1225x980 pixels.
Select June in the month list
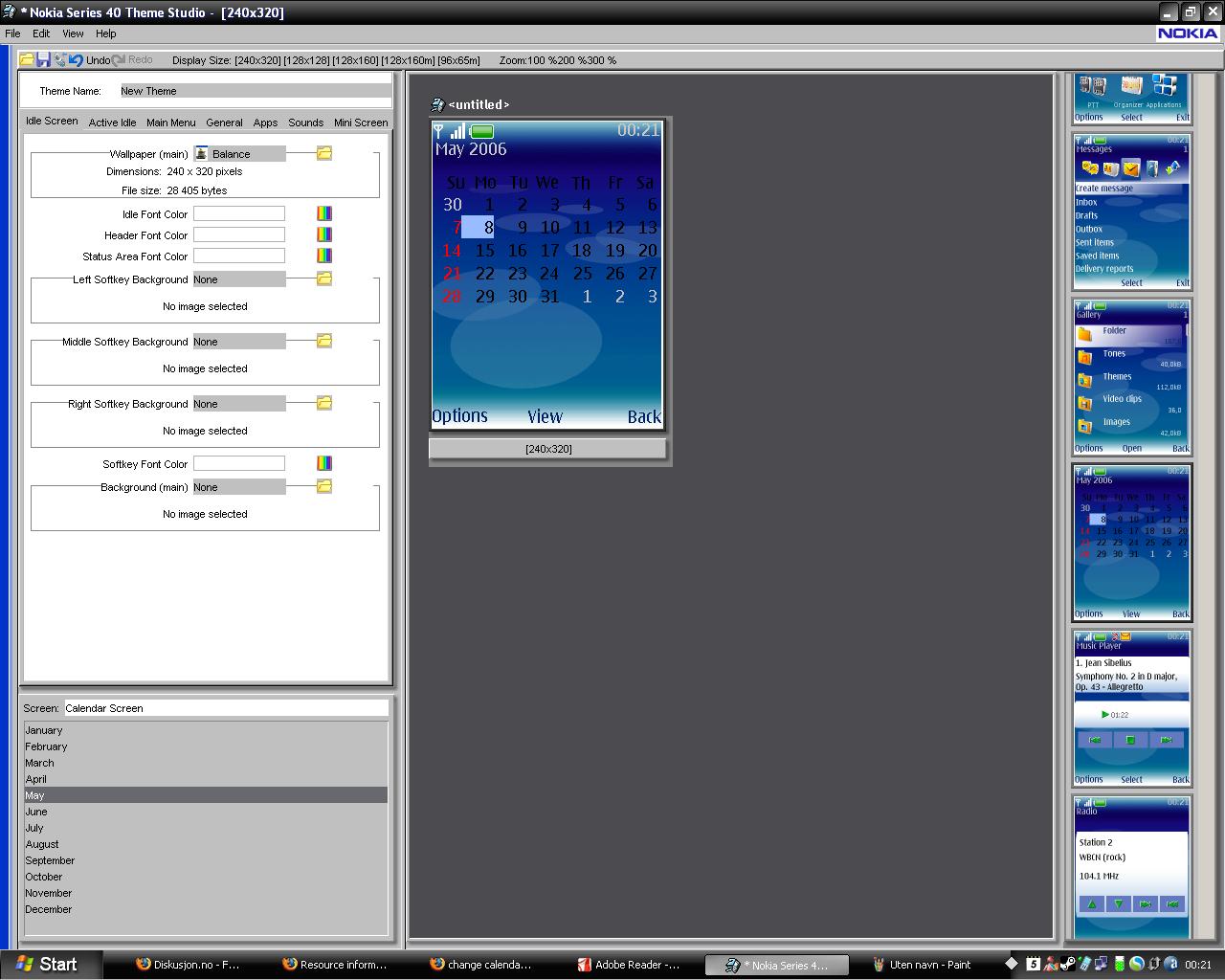pyautogui.click(x=206, y=812)
